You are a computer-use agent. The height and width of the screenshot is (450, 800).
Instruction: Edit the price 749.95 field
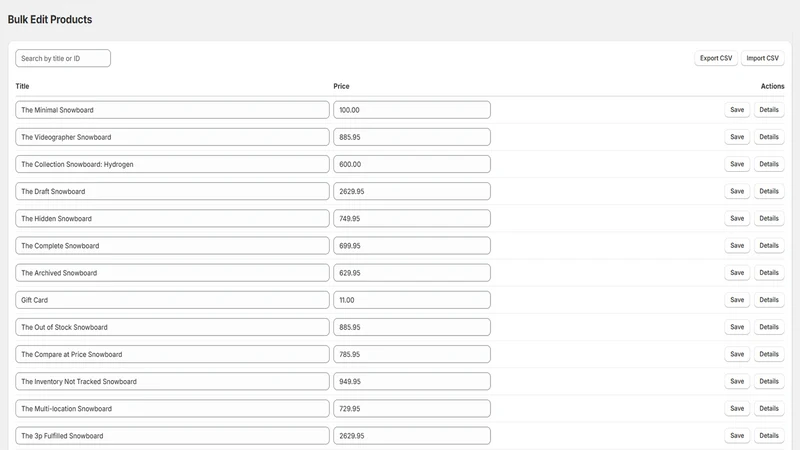(x=412, y=218)
